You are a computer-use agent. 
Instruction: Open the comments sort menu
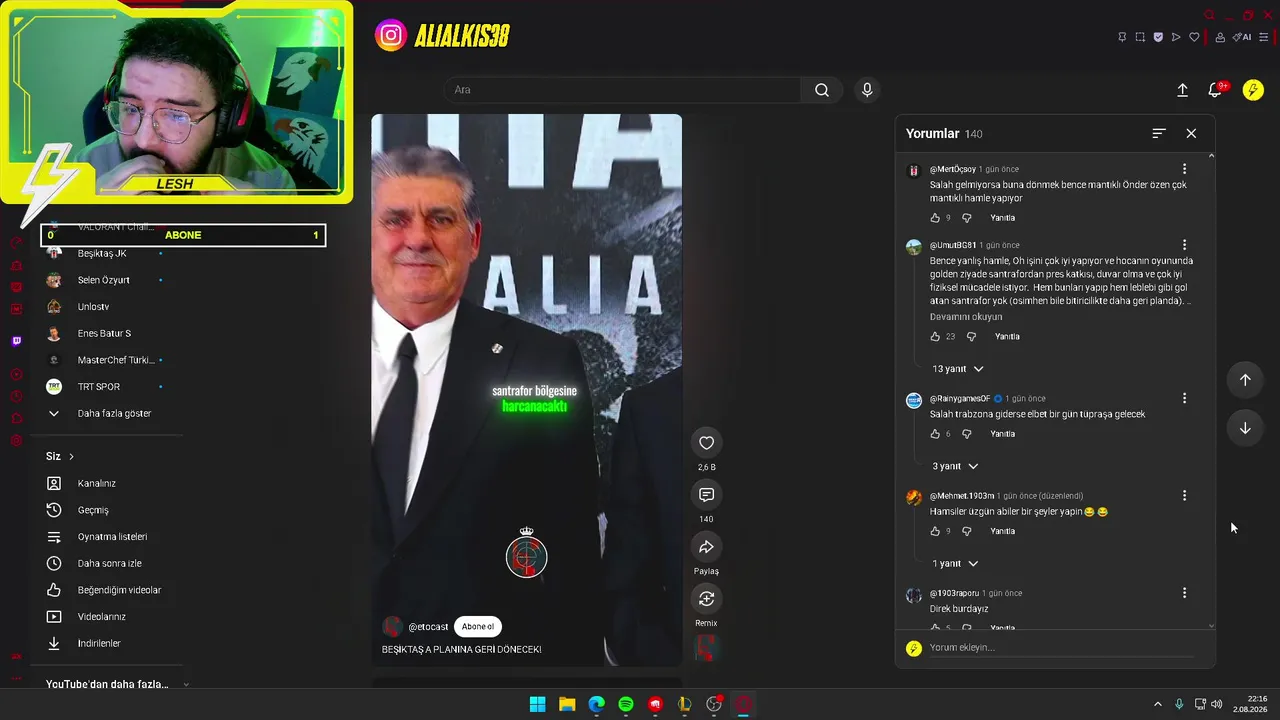(1159, 133)
